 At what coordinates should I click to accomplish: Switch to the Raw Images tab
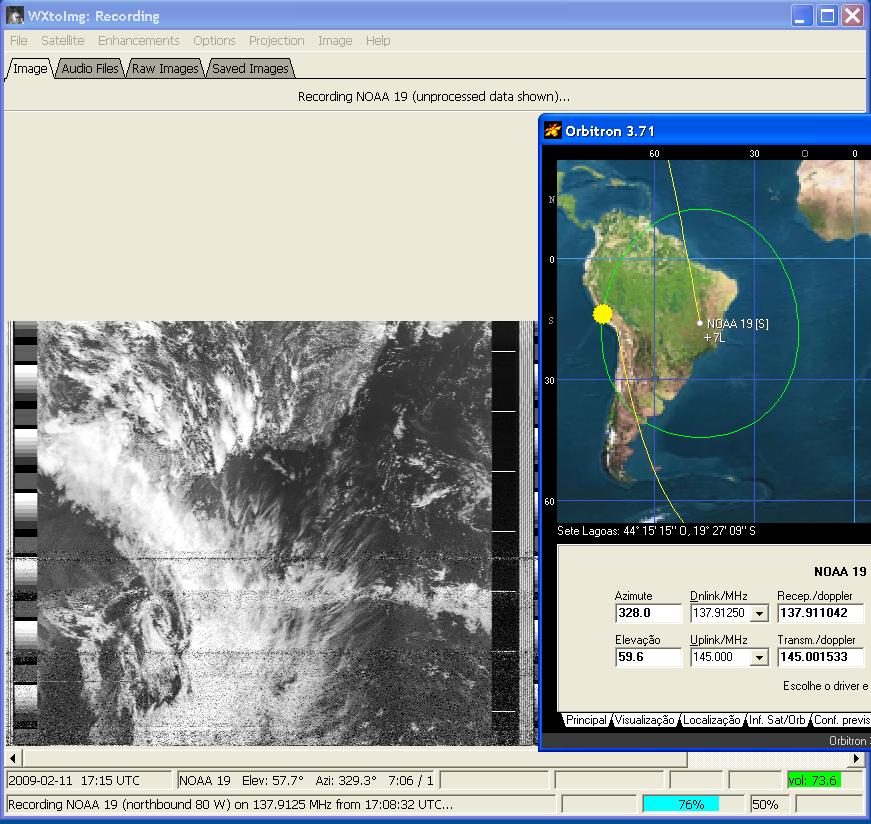[165, 69]
